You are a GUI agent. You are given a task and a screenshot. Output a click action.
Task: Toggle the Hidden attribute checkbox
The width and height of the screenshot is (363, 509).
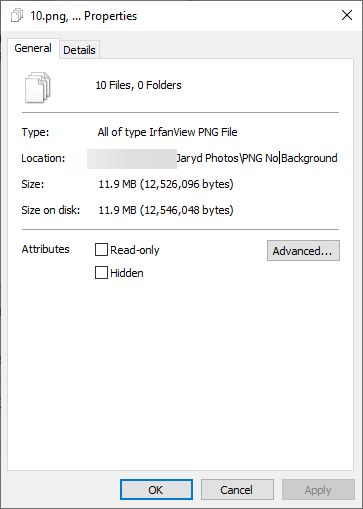coord(101,273)
